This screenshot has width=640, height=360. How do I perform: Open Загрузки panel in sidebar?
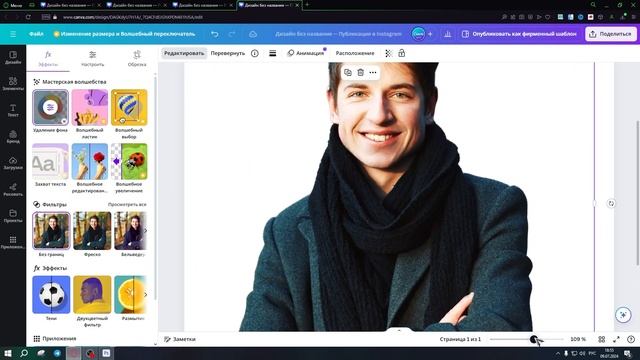[x=13, y=163]
